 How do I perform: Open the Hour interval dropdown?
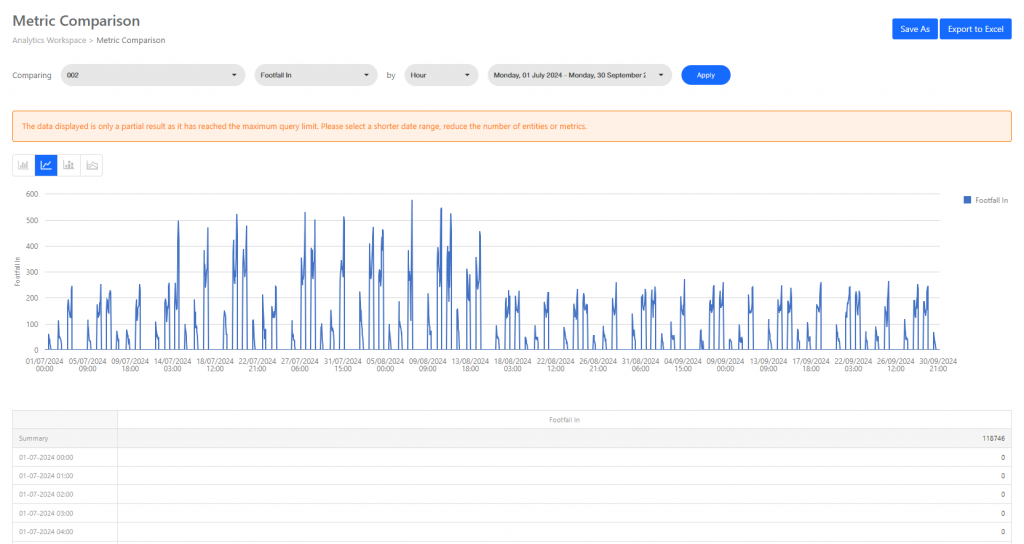(441, 75)
